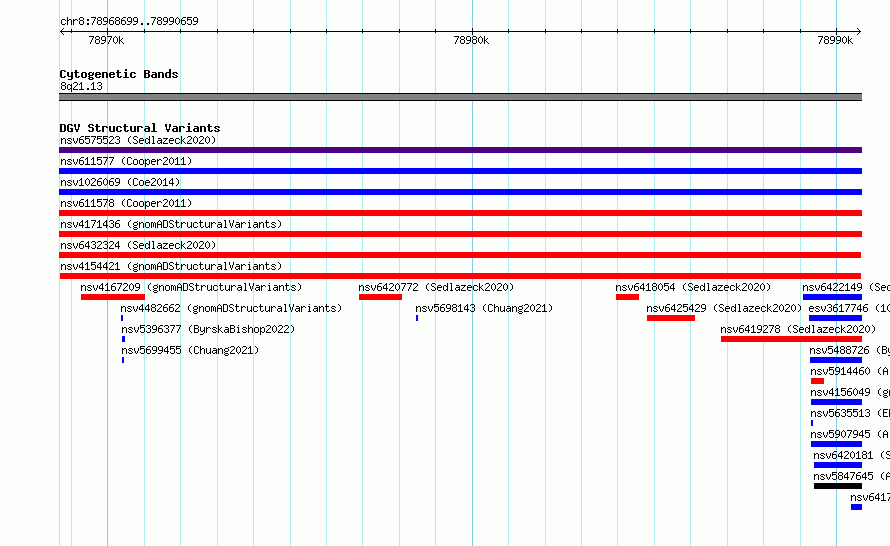Screen dimensions: 890x546
Task: Open nsv1026069 (Coe2014) label
Action: 120,182
